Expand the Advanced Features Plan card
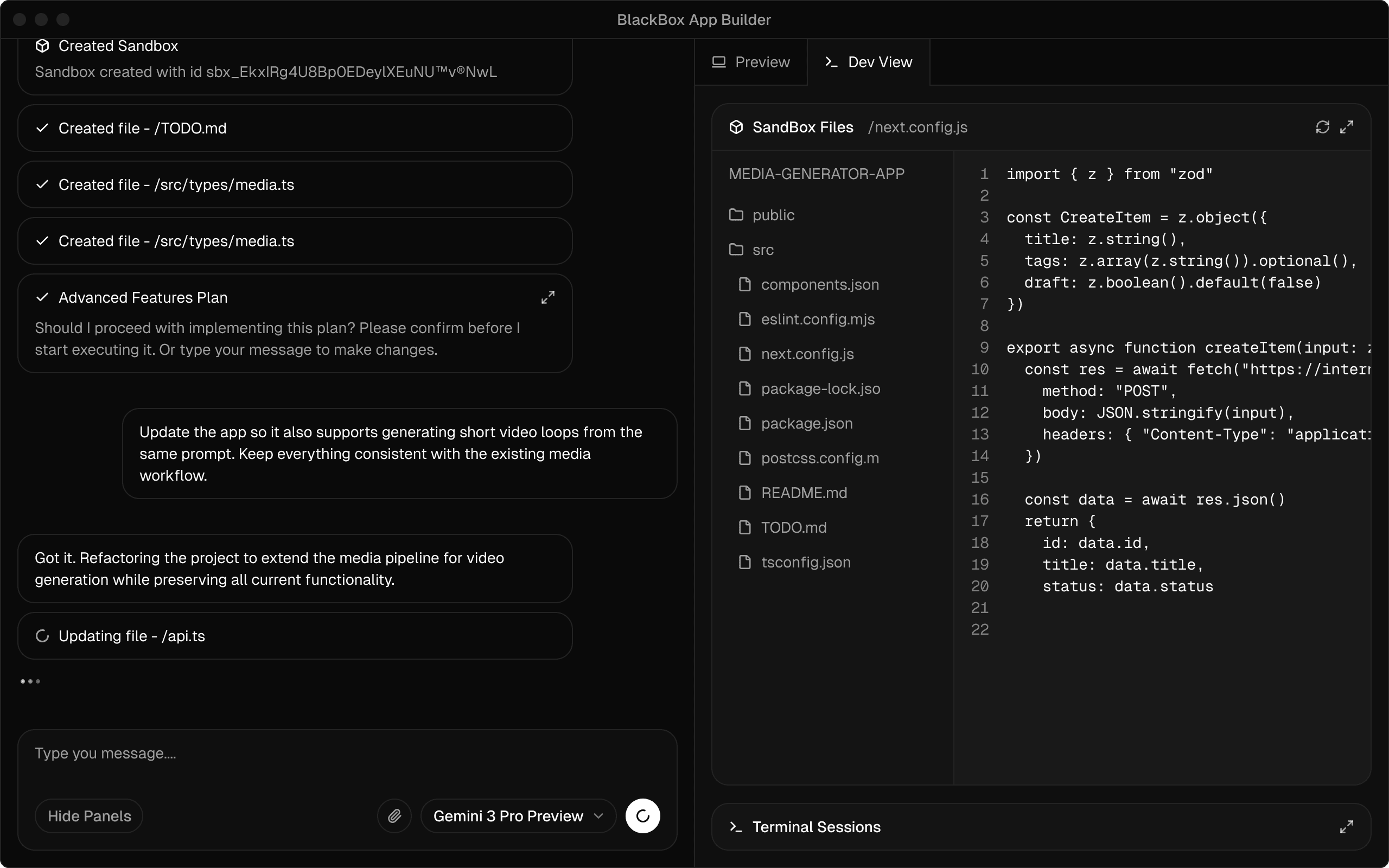The width and height of the screenshot is (1389, 868). 547,297
